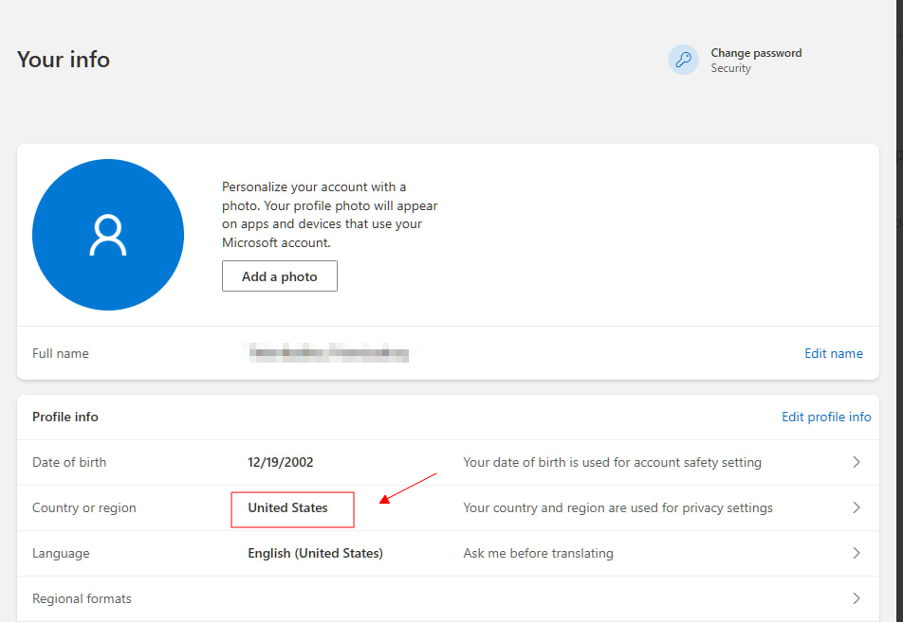
Task: Click the blurred Full name value
Action: (329, 353)
